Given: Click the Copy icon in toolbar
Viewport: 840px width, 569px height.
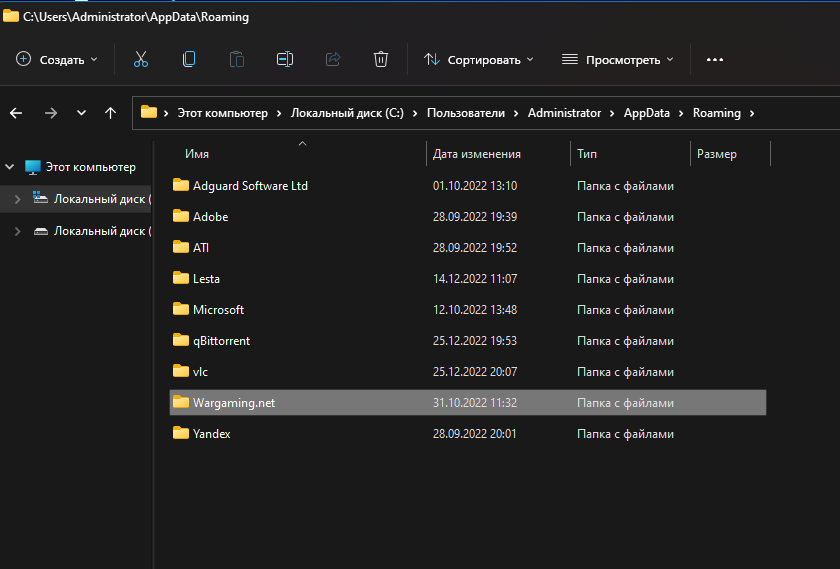Looking at the screenshot, I should coord(189,60).
